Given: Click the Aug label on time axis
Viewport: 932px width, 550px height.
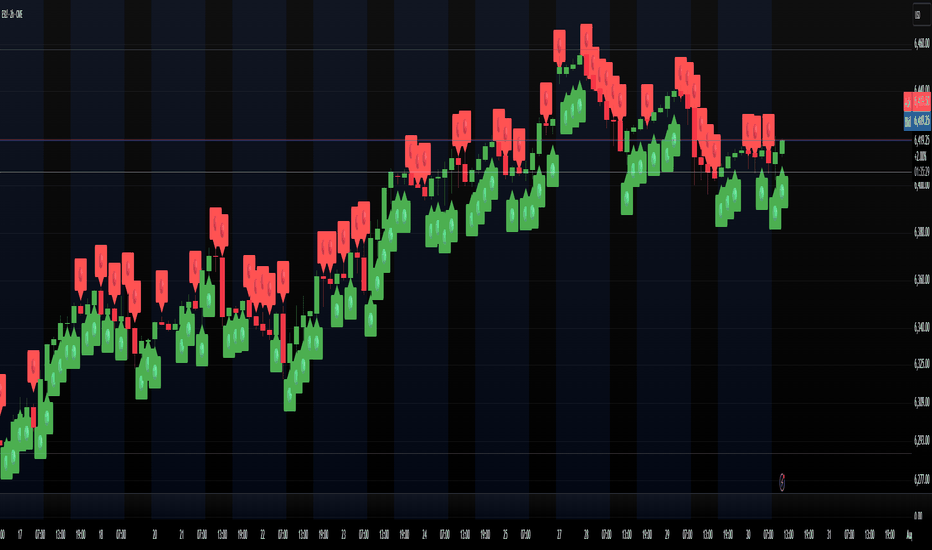Looking at the screenshot, I should coord(909,535).
